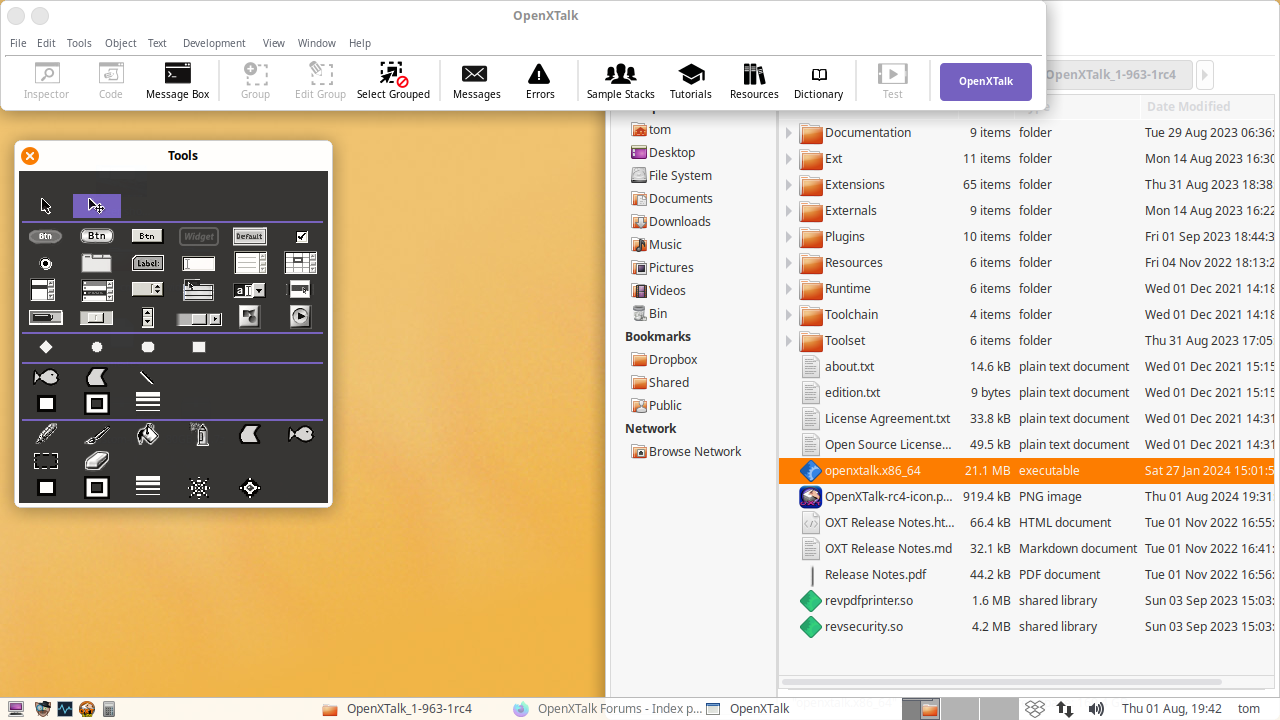Expand the Plugins folder row

[x=788, y=237]
